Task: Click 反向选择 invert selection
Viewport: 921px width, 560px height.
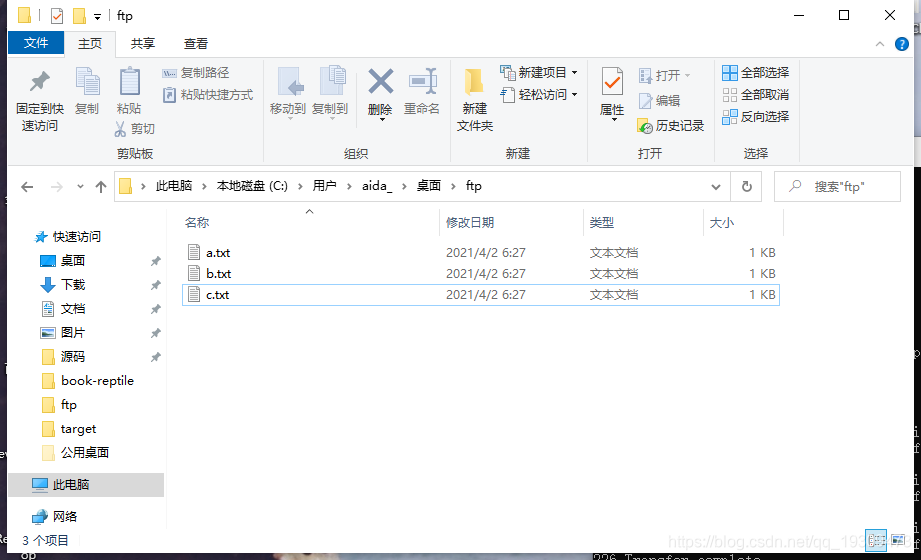Action: (755, 117)
